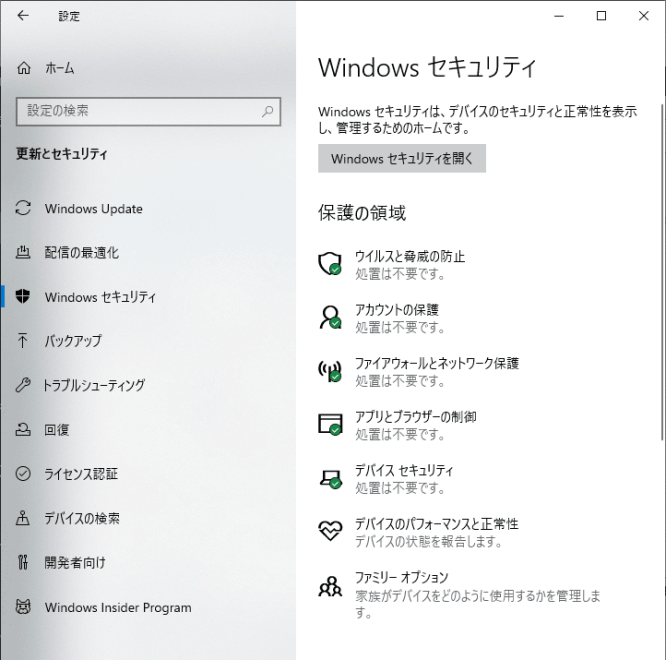Click 処置は不要です。 under デバイス セキュリティ

click(x=400, y=488)
